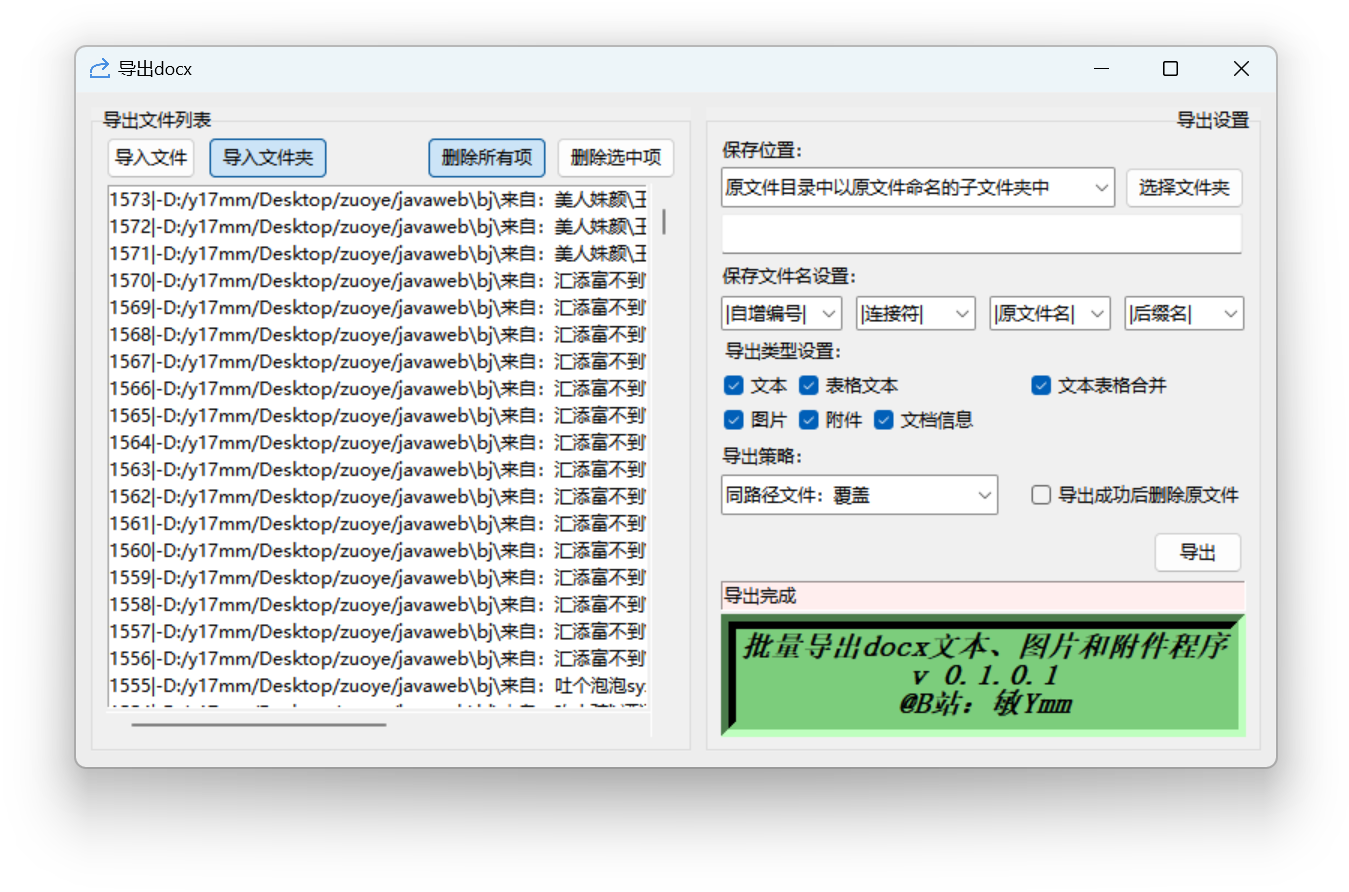
Task: Select list row 1555 with 吐个泡泡
Action: 378,685
